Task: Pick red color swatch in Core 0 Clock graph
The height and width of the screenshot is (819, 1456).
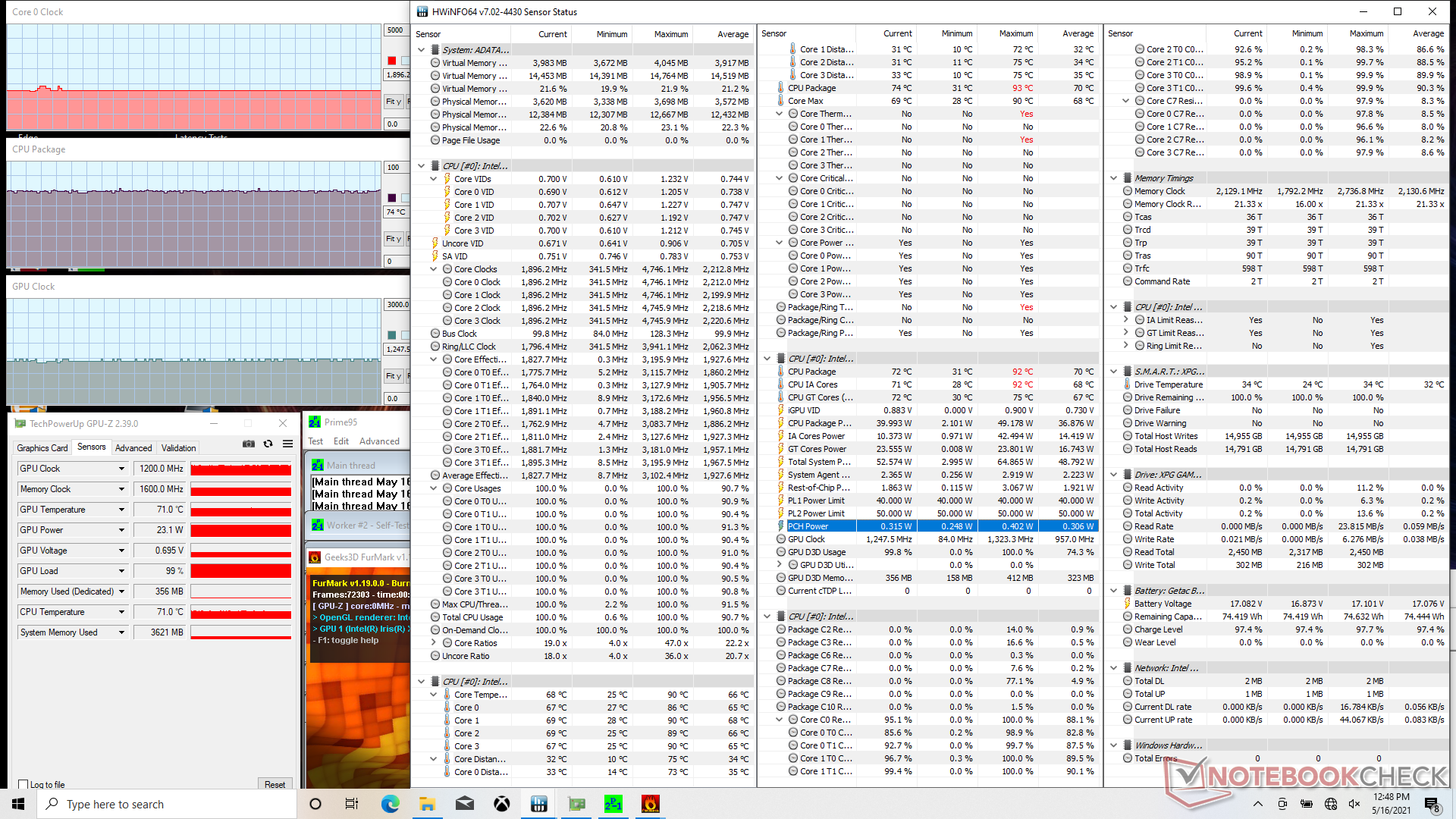Action: click(x=392, y=61)
